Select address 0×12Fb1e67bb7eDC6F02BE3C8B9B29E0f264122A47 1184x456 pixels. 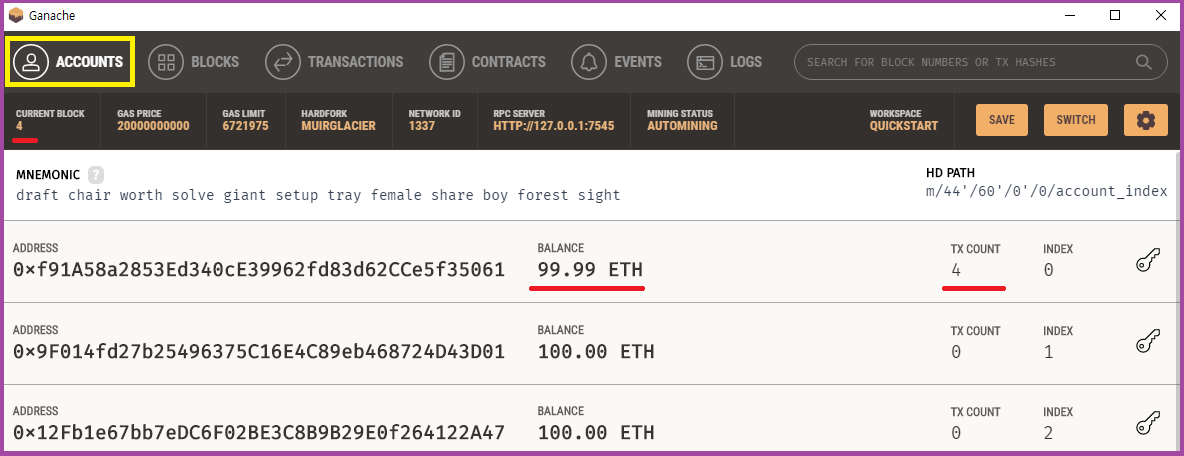pos(259,433)
